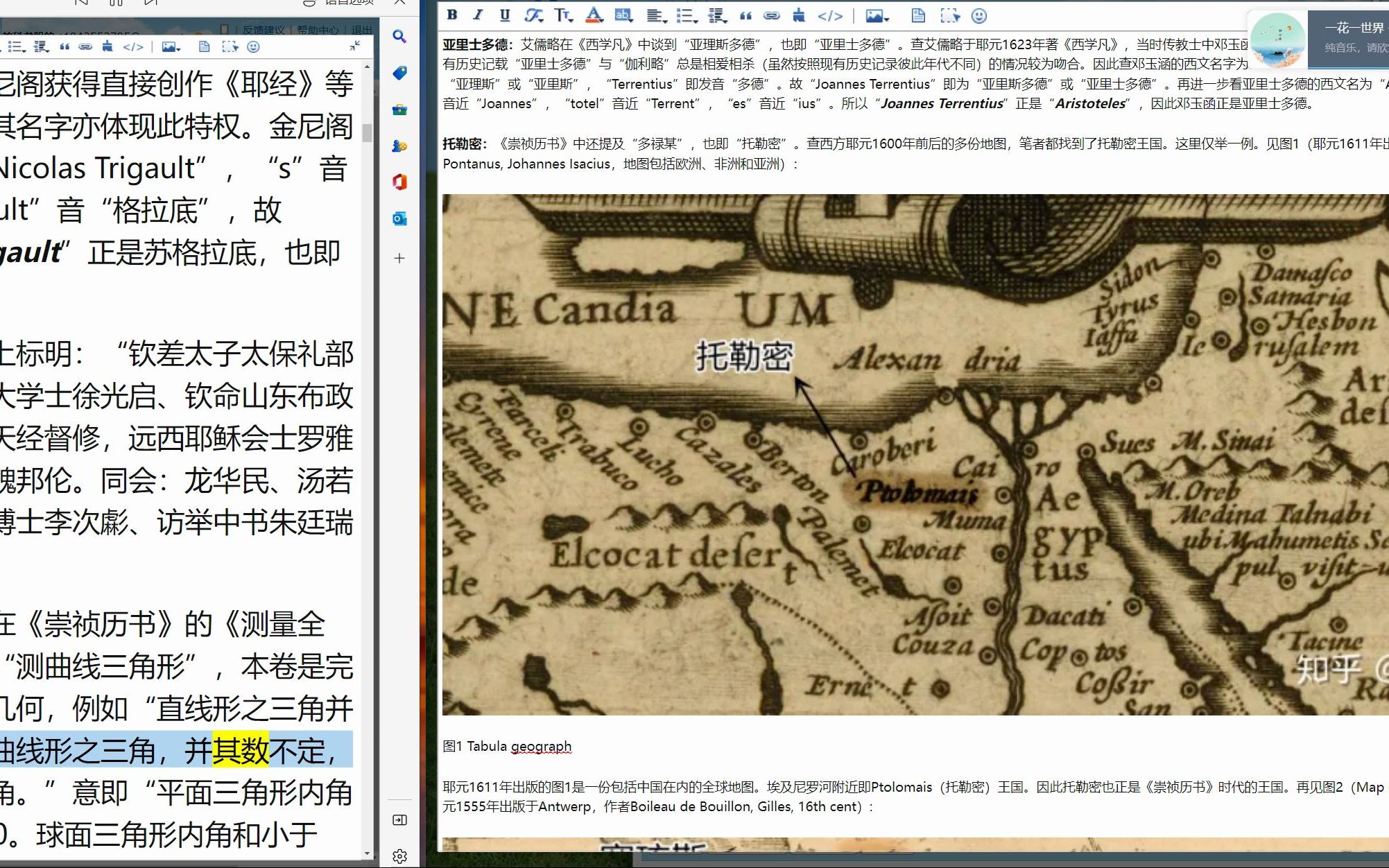Clear formatting with brush icon in right editor
1389x868 pixels.
(799, 15)
